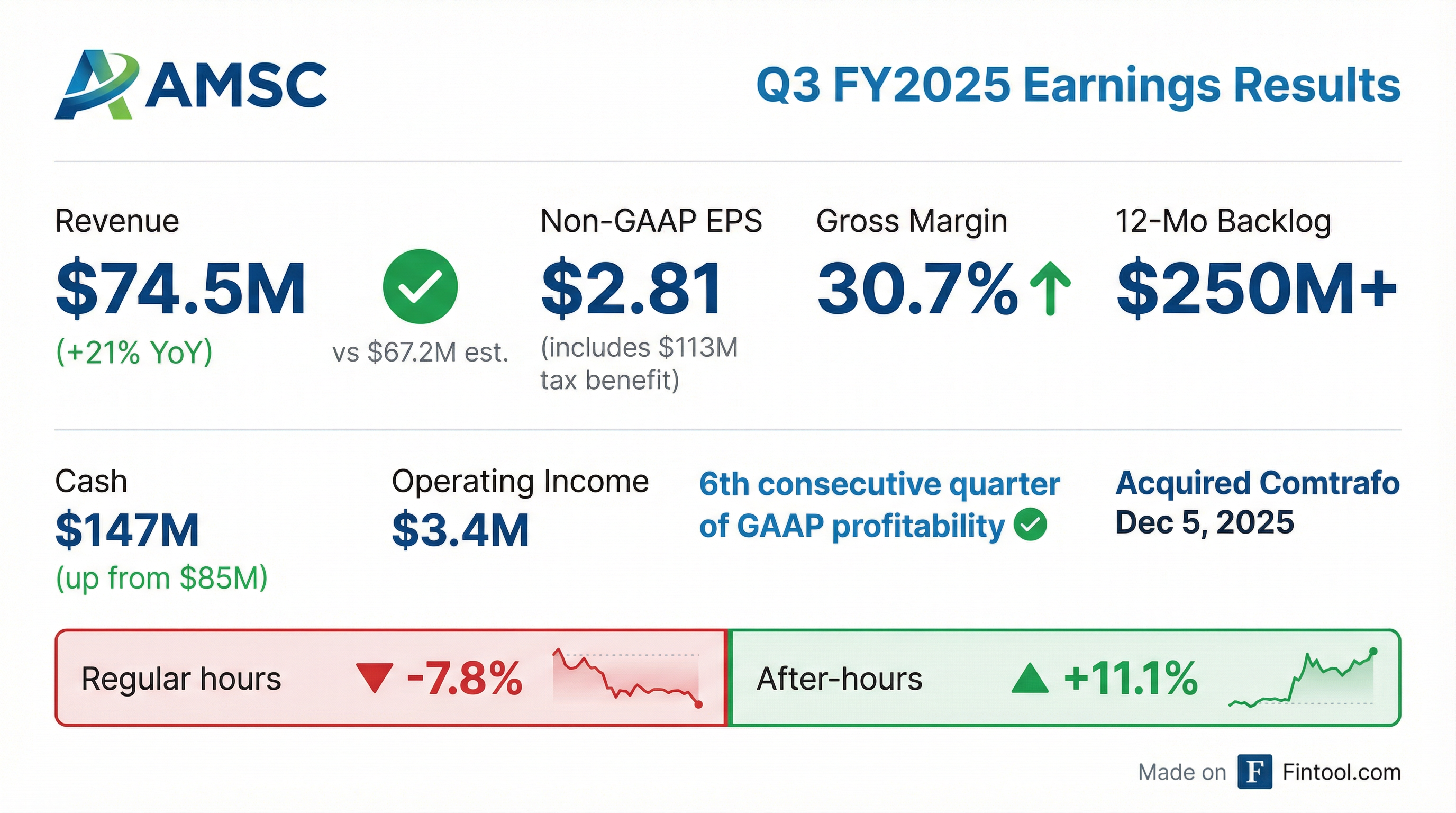1456x813 pixels.
Task: Click the -7.8% regular hours change
Action: pyautogui.click(x=465, y=679)
